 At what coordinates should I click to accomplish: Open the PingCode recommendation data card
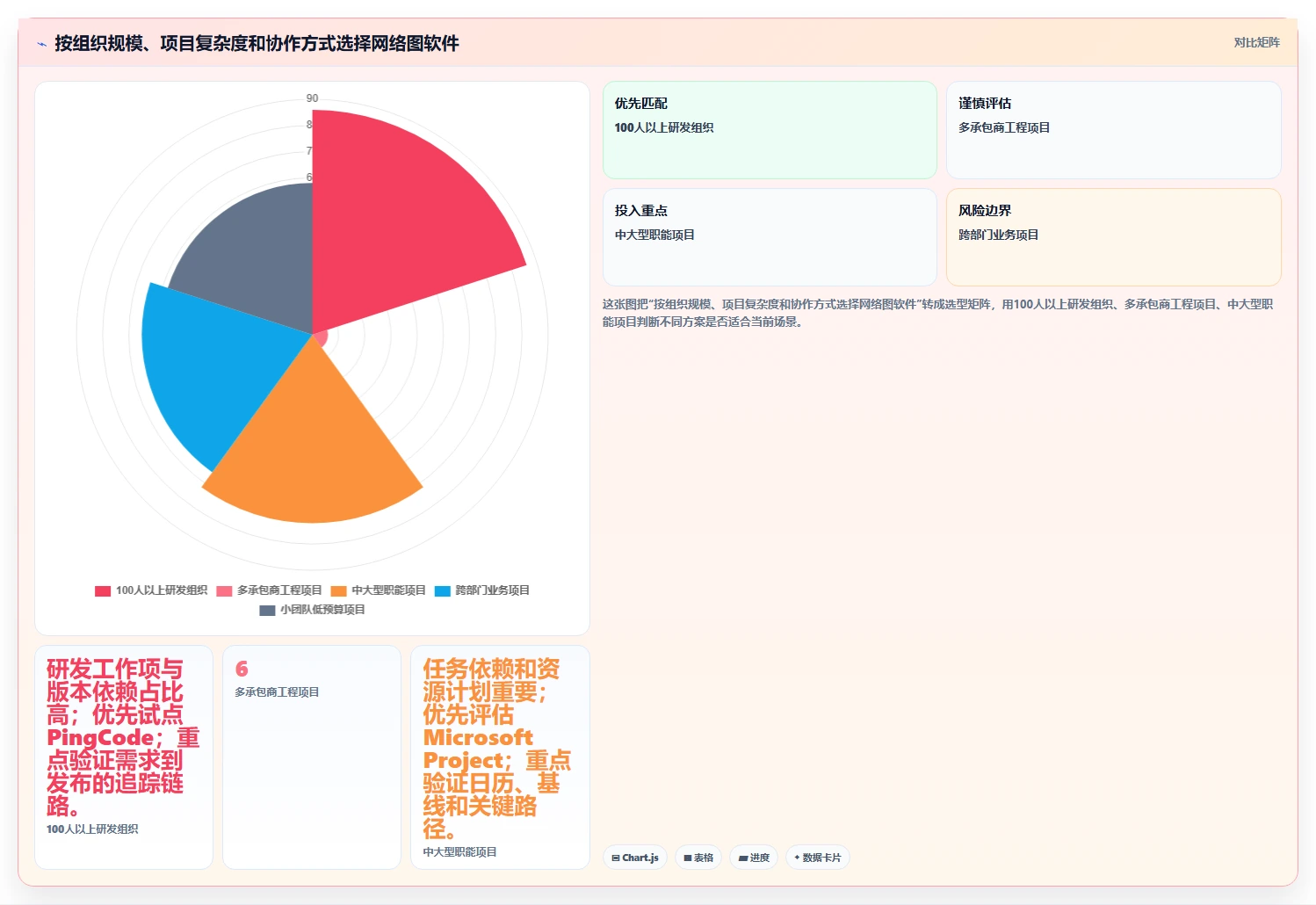(124, 757)
